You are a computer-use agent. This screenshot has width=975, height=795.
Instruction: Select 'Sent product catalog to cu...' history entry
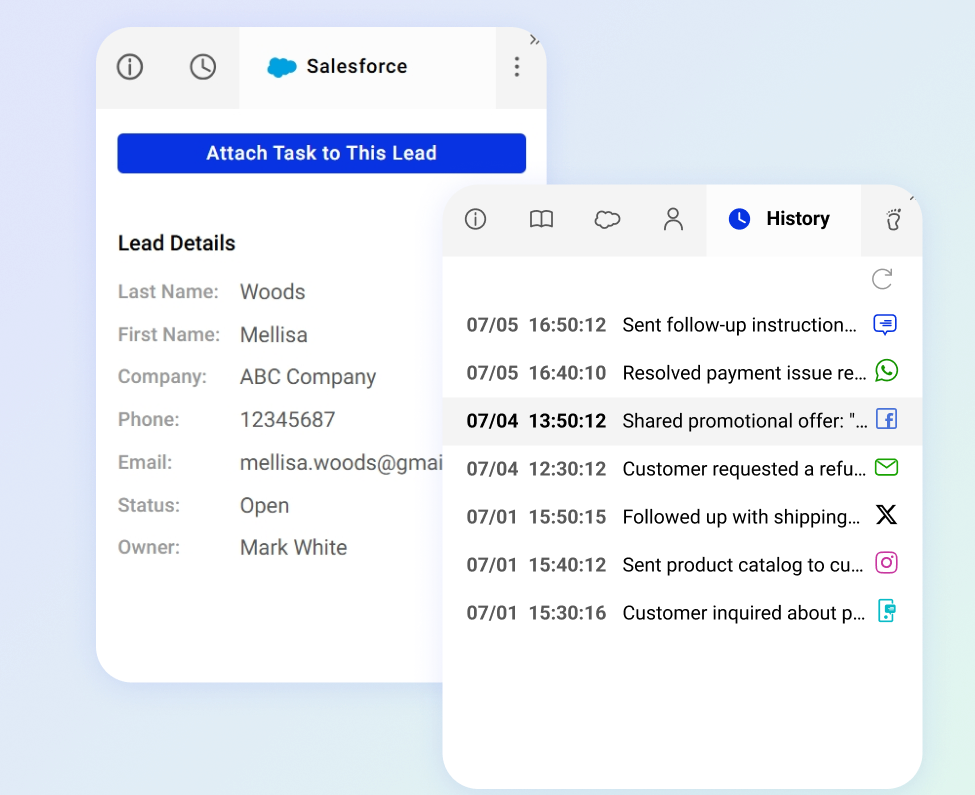coord(682,564)
